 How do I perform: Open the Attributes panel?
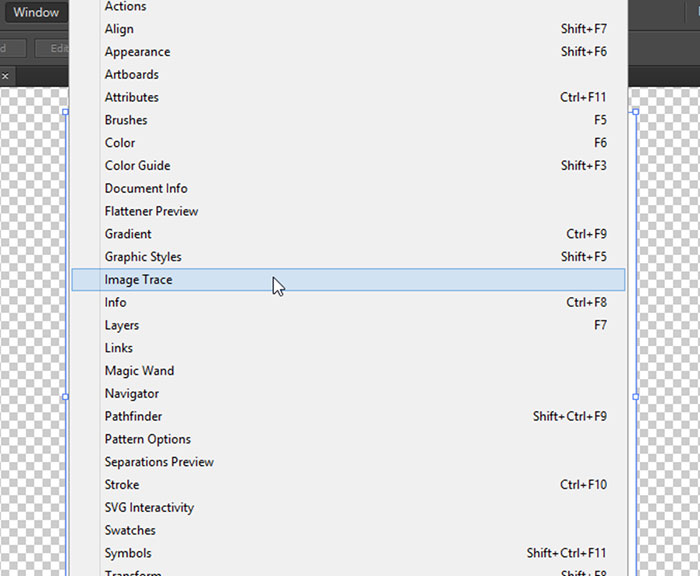pos(131,97)
